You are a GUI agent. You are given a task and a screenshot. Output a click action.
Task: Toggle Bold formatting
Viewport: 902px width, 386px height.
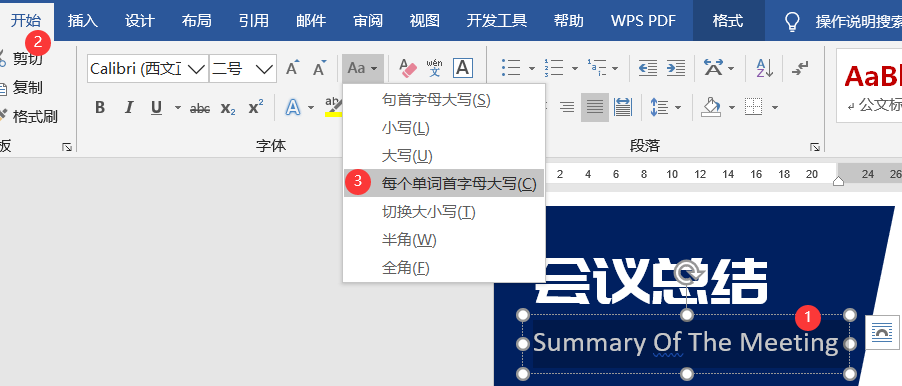click(100, 108)
